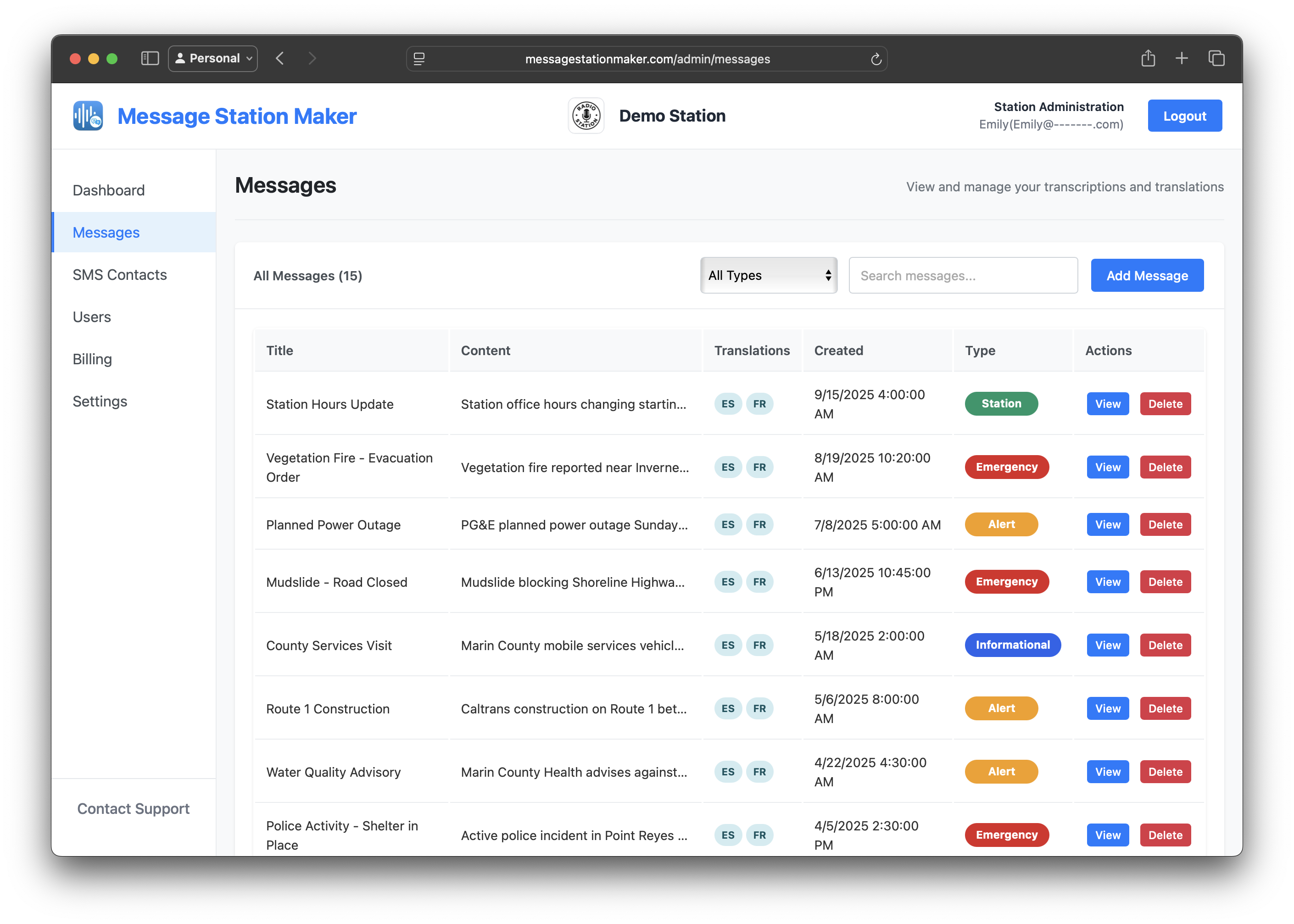Open Settings in the sidebar
This screenshot has width=1294, height=924.
[x=100, y=401]
